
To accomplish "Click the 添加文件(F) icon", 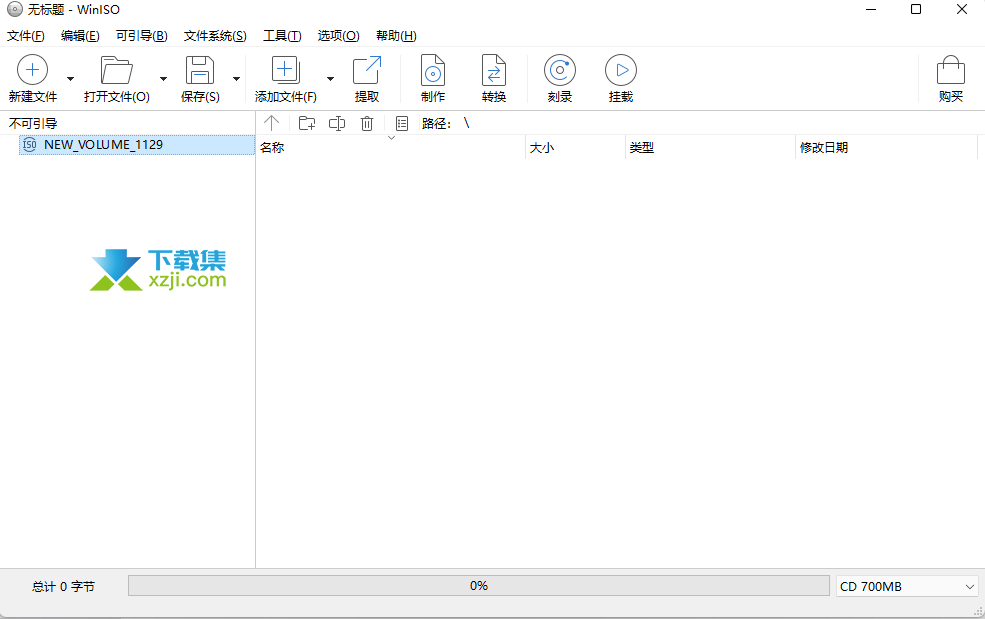I will [286, 70].
